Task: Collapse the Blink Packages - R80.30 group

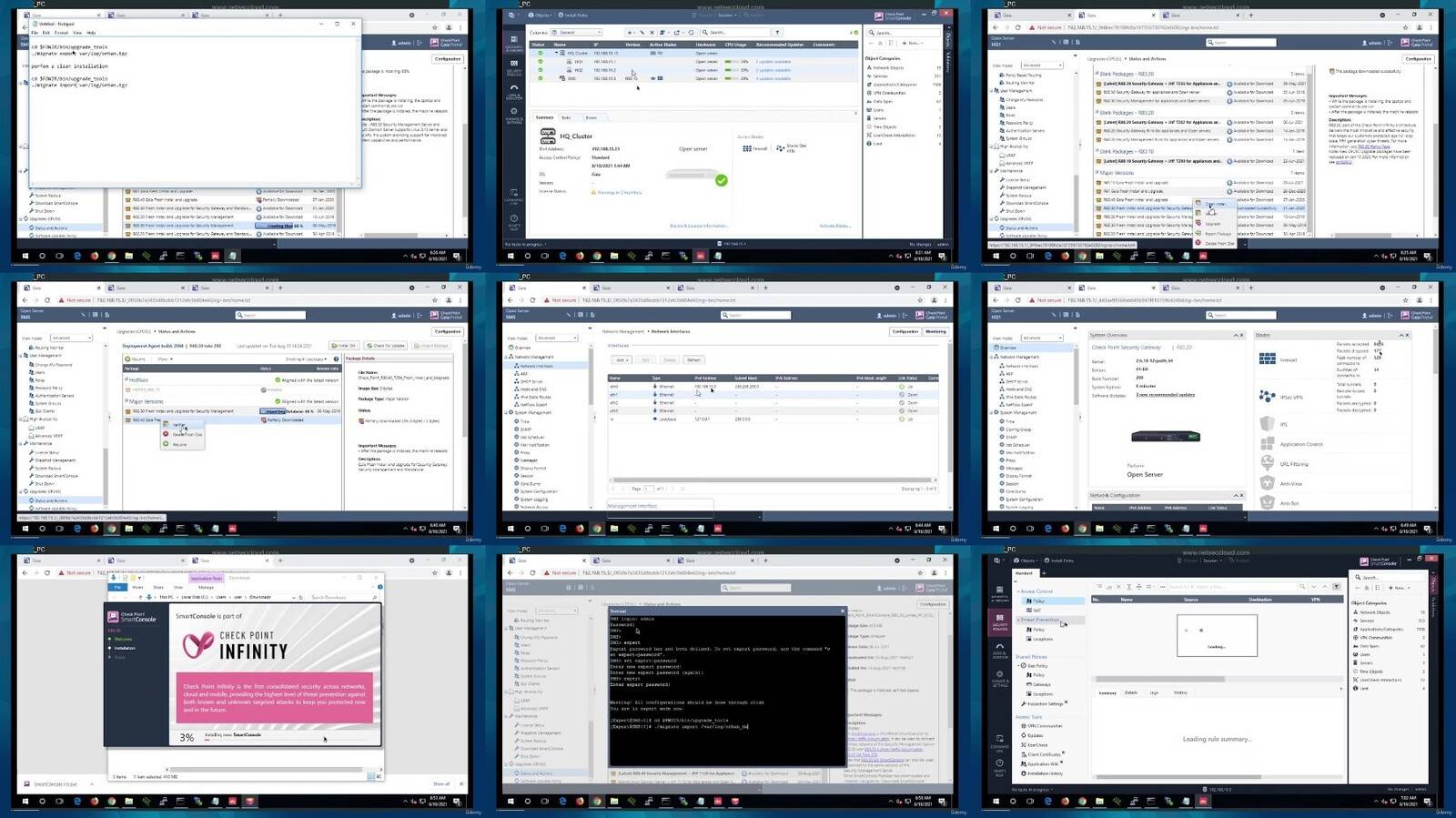Action: coord(1096,74)
